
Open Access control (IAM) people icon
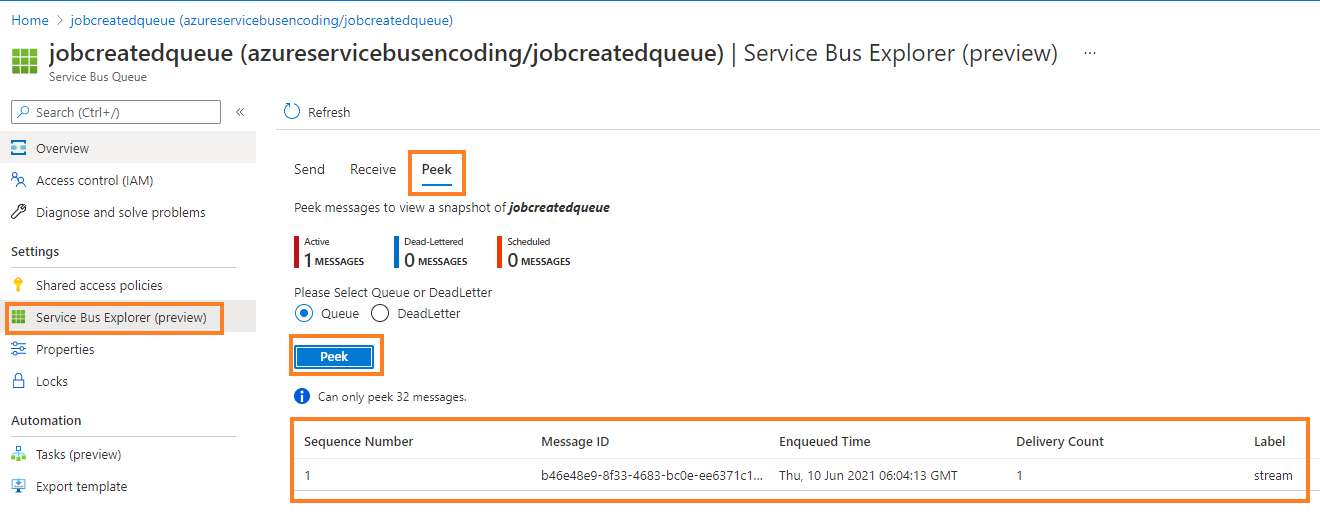pos(18,180)
